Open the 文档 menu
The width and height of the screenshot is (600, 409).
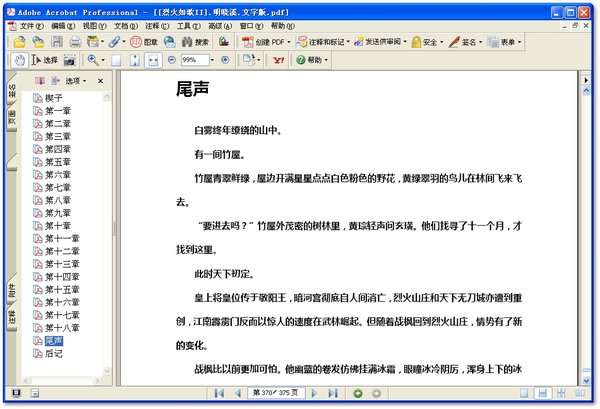point(126,26)
